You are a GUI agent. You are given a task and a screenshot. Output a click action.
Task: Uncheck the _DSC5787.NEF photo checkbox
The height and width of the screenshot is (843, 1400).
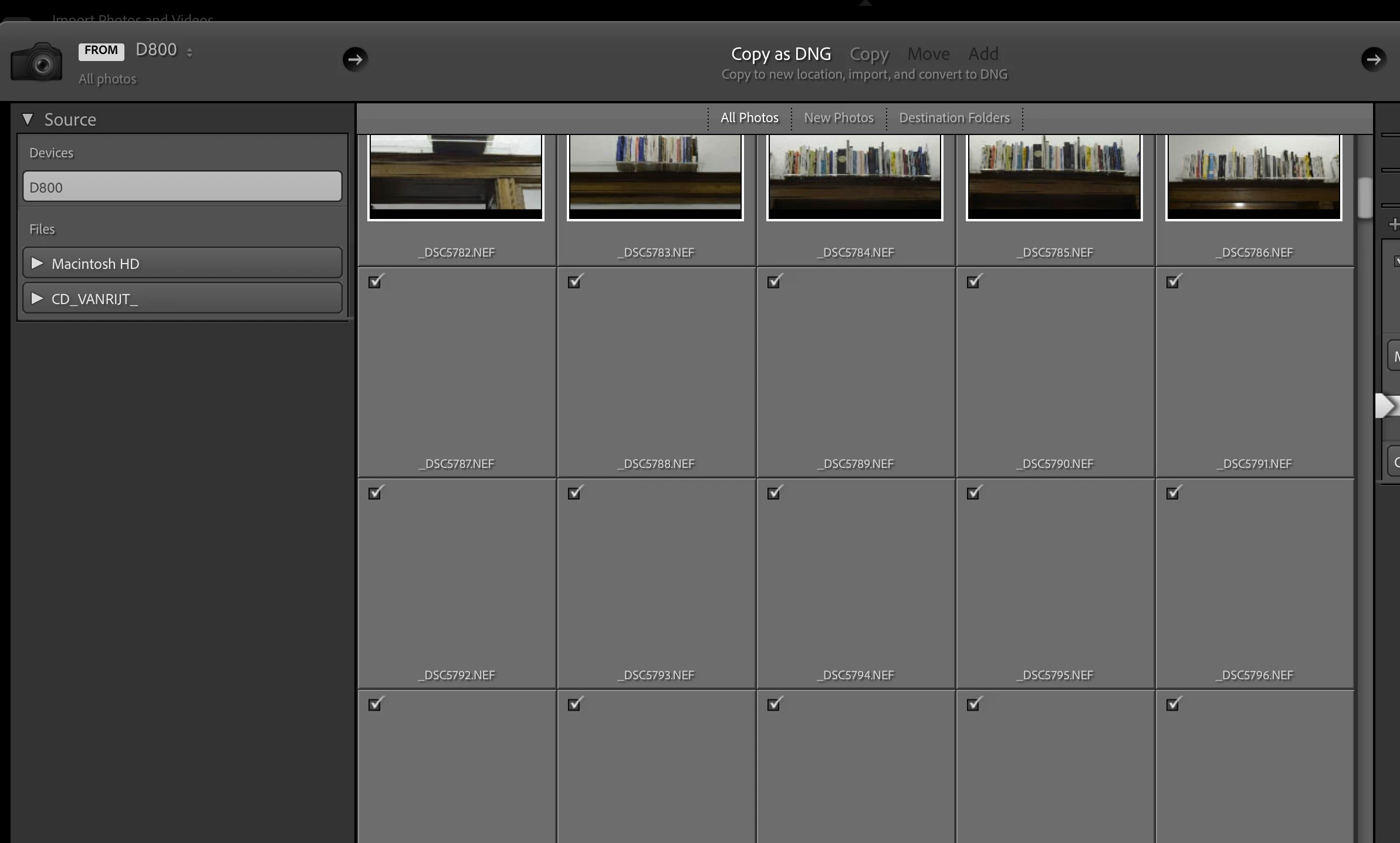tap(376, 281)
